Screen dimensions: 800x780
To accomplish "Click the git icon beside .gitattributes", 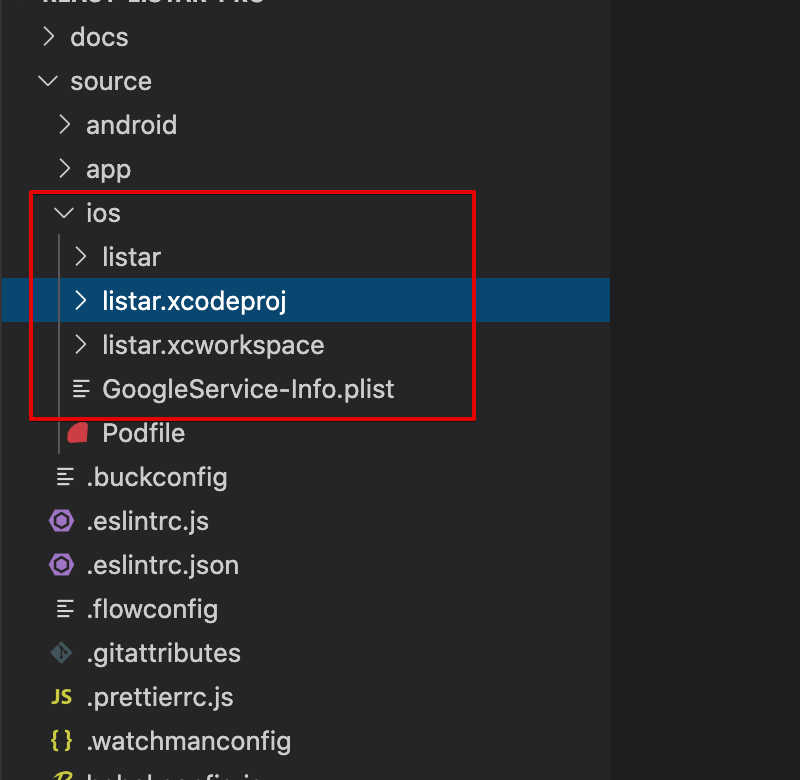I will pos(62,653).
